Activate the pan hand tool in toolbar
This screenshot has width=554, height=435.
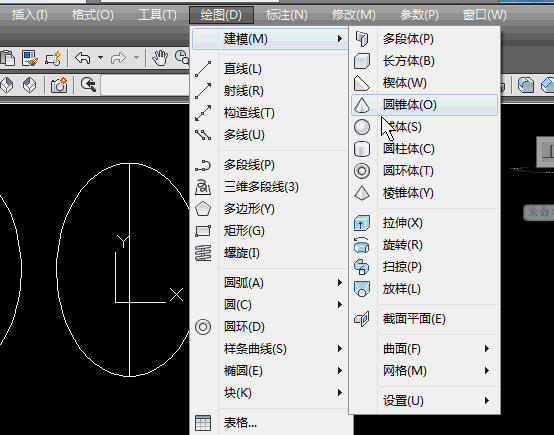tap(160, 58)
